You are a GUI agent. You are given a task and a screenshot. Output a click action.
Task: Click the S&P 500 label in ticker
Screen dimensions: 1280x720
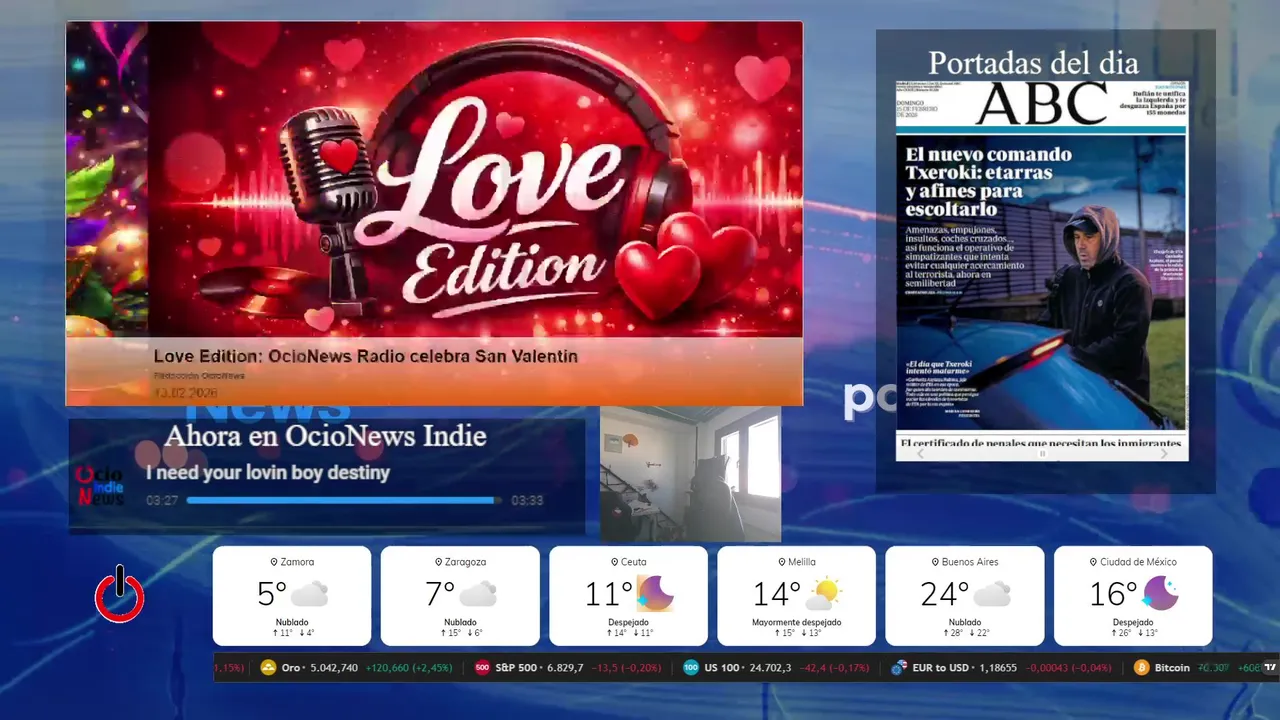(x=516, y=668)
